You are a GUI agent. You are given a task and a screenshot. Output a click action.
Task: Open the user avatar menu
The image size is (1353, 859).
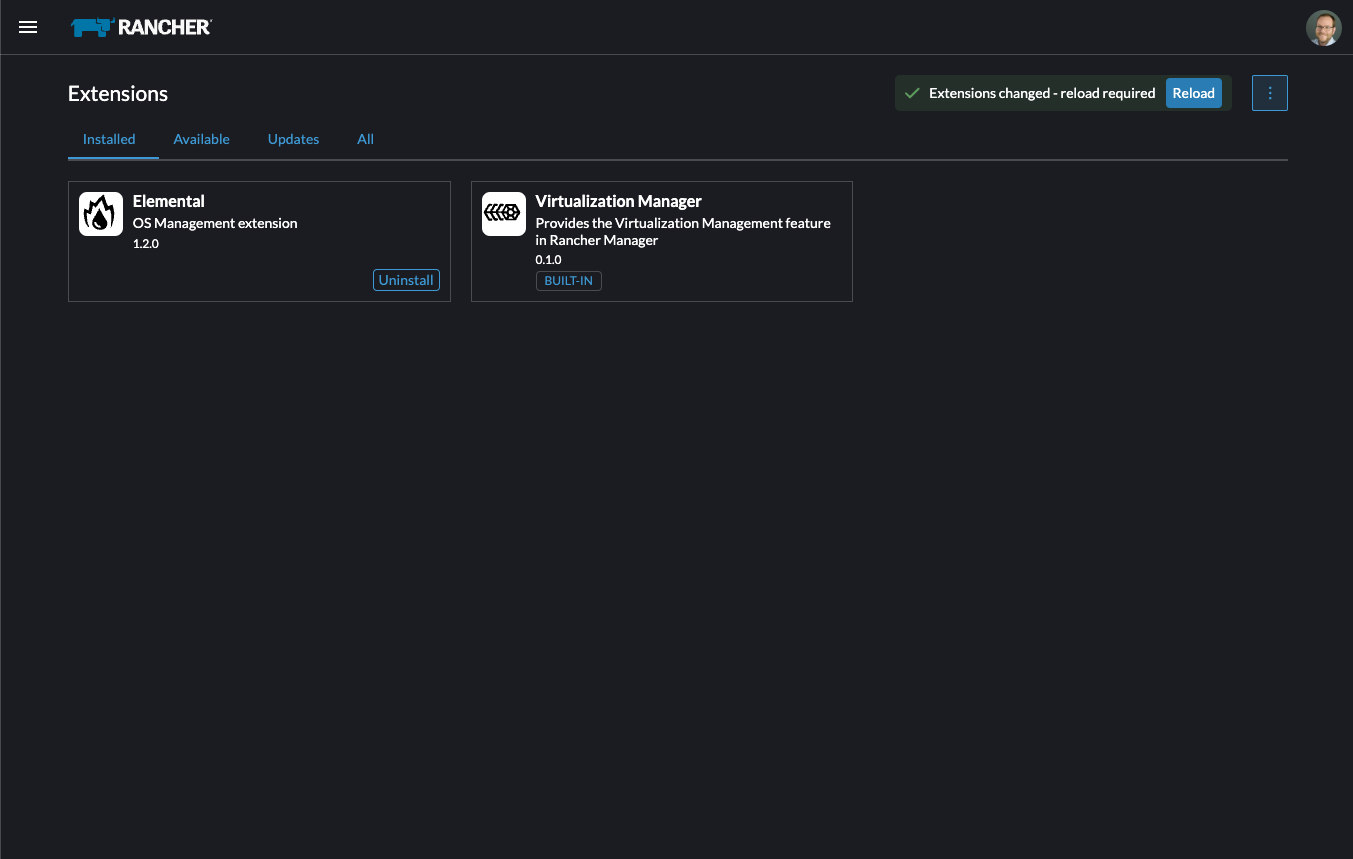click(x=1323, y=28)
